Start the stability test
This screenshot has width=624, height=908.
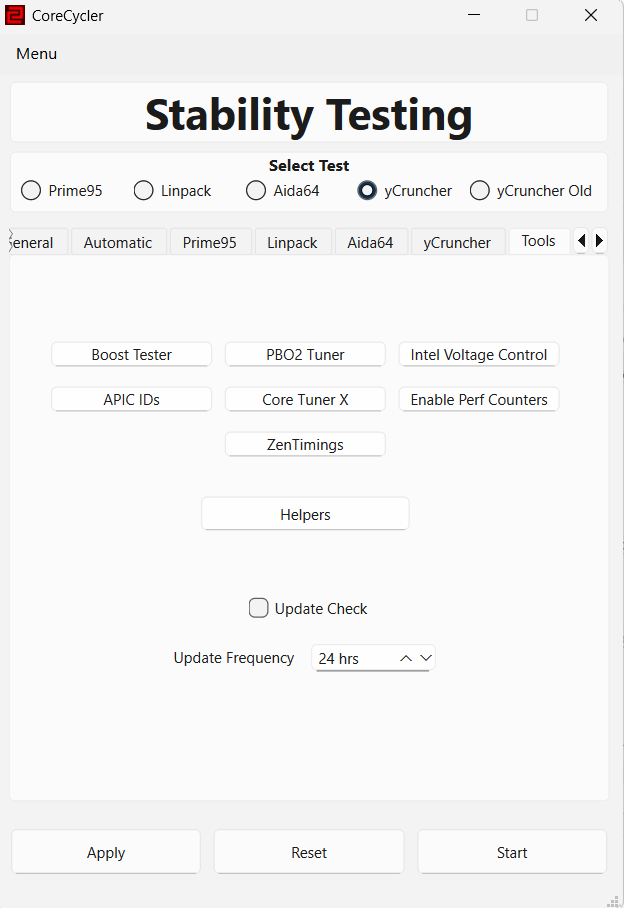(x=512, y=852)
